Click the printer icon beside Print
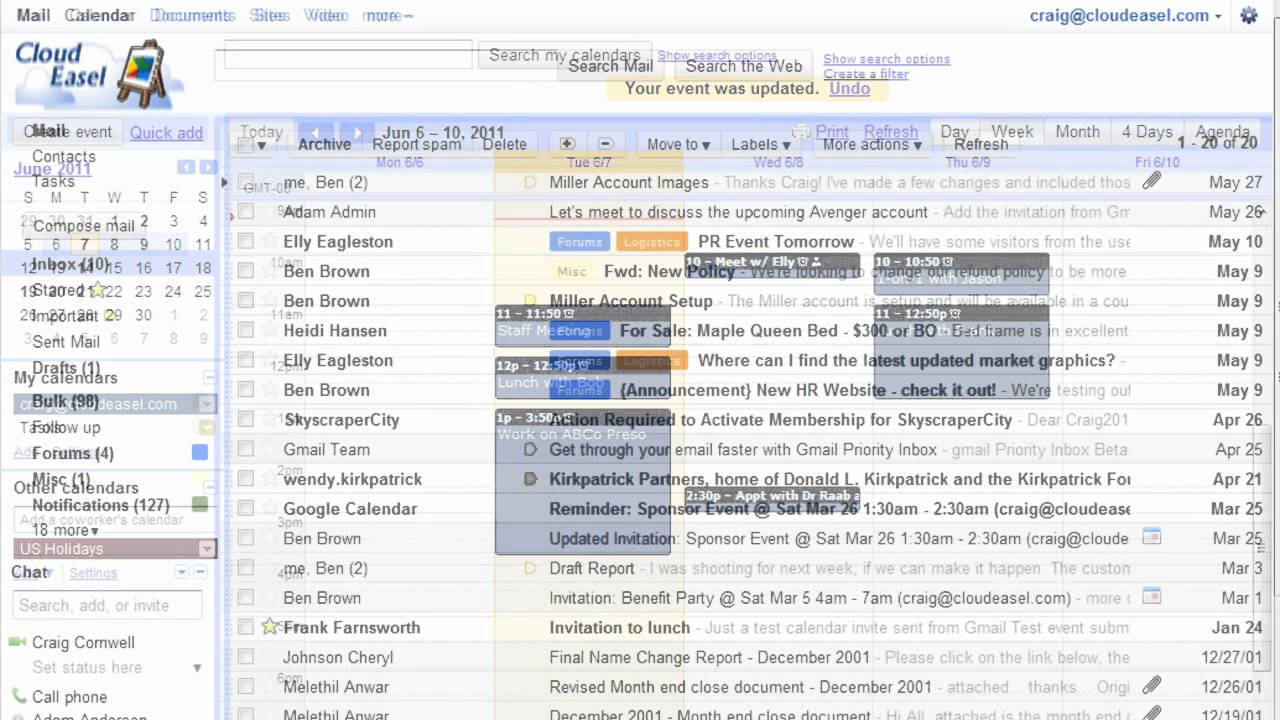This screenshot has height=720, width=1280. [801, 132]
